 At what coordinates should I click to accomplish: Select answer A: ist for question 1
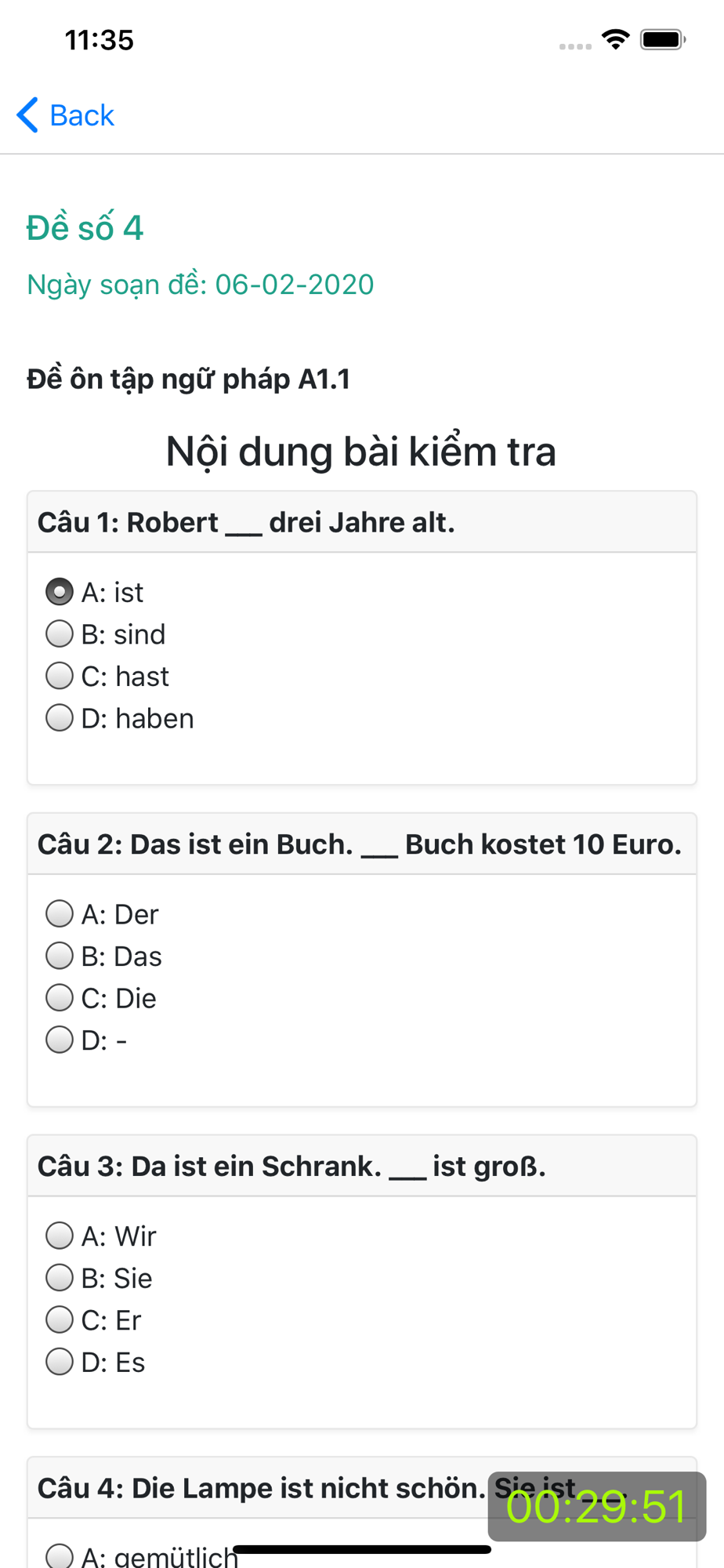click(x=60, y=592)
